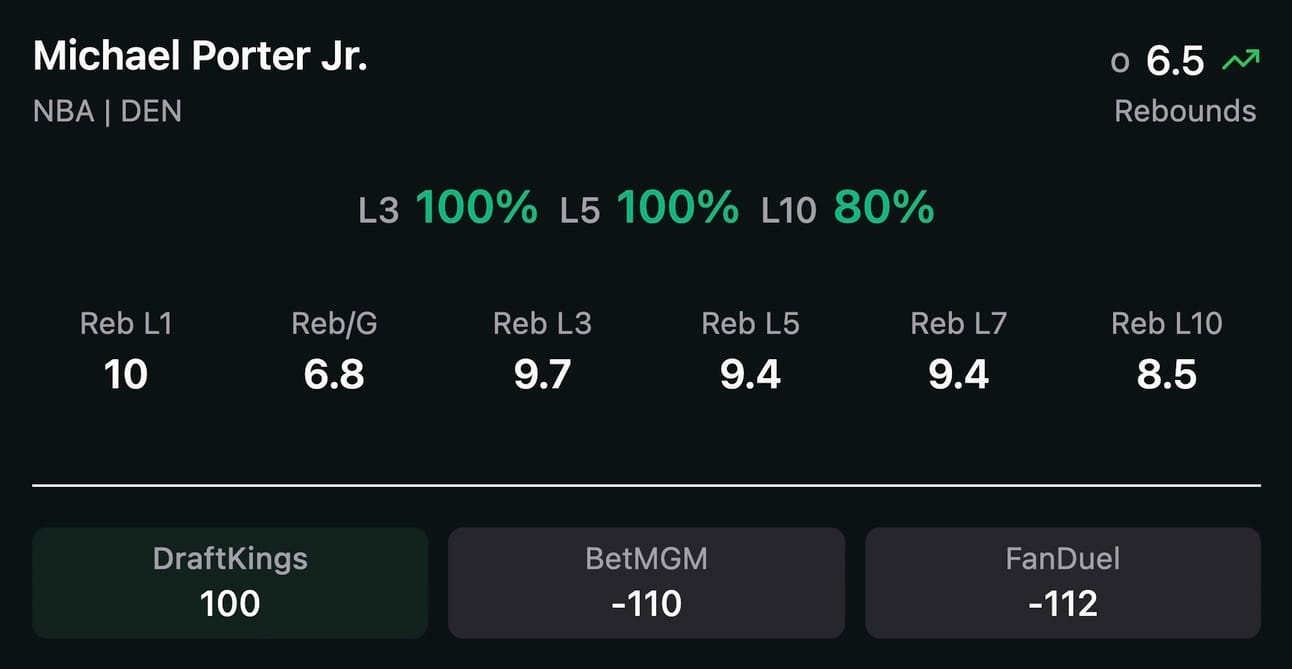Select the DraftKings odds card

pyautogui.click(x=230, y=583)
